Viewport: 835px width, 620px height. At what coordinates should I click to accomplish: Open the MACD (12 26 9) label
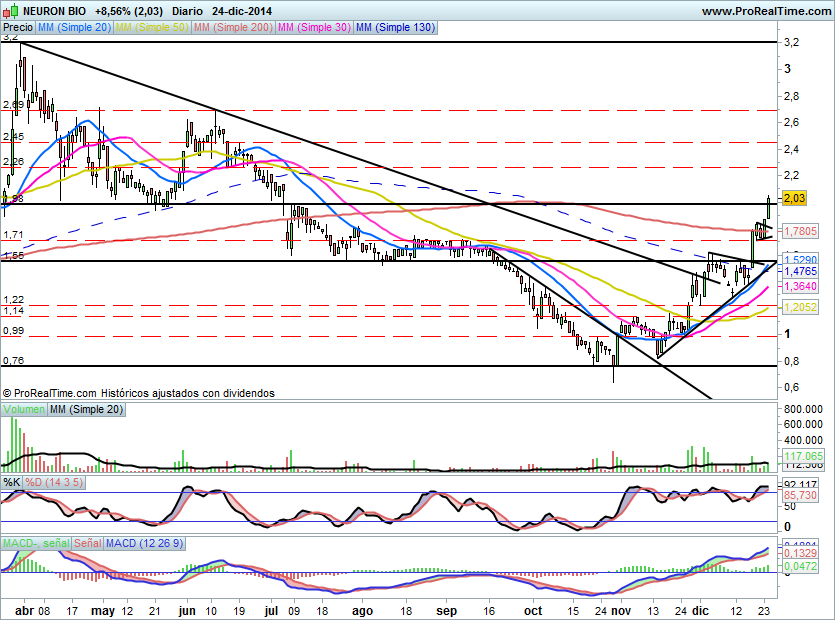pyautogui.click(x=145, y=543)
